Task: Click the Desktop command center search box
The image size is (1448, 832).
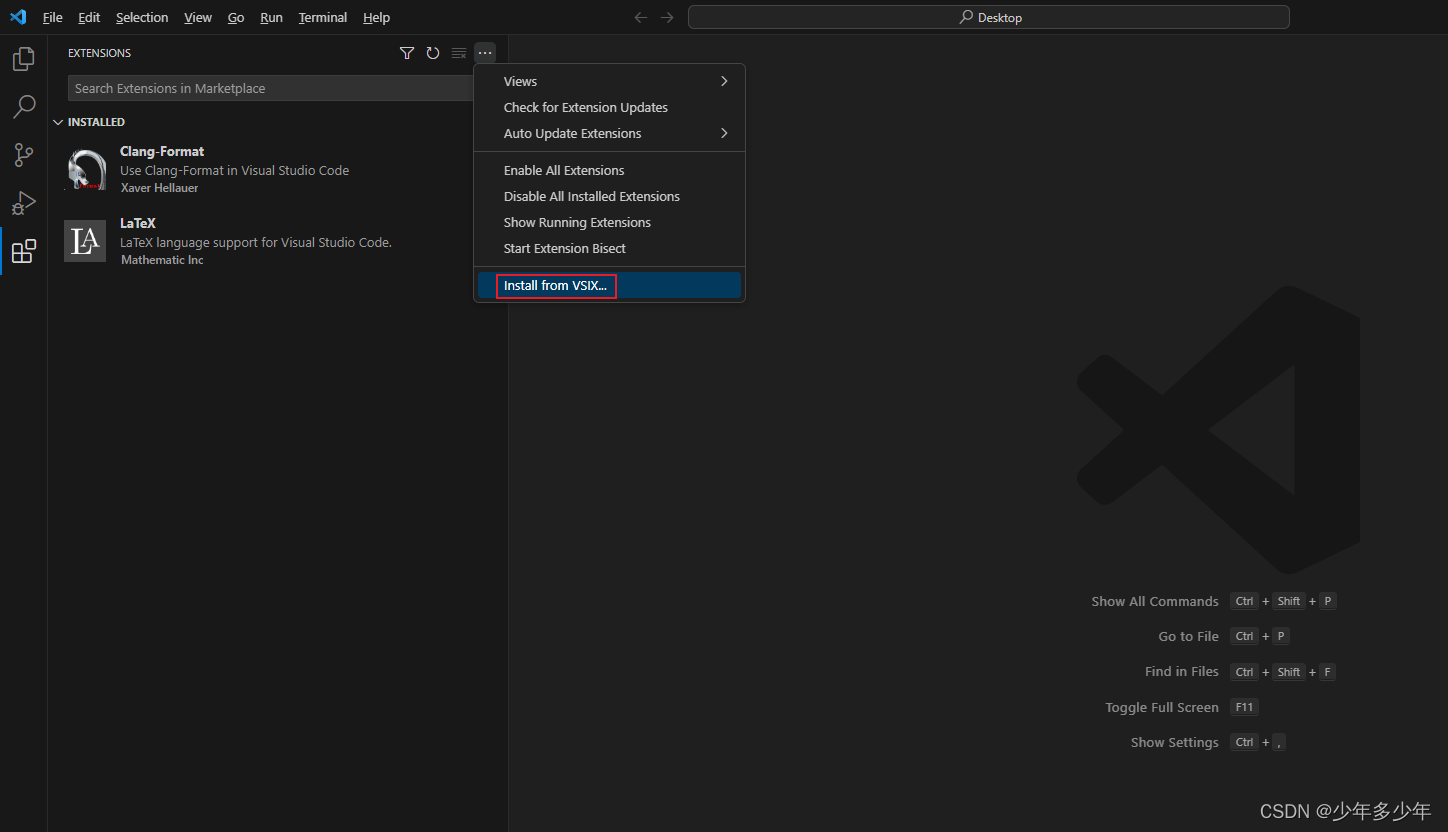Action: click(x=989, y=17)
